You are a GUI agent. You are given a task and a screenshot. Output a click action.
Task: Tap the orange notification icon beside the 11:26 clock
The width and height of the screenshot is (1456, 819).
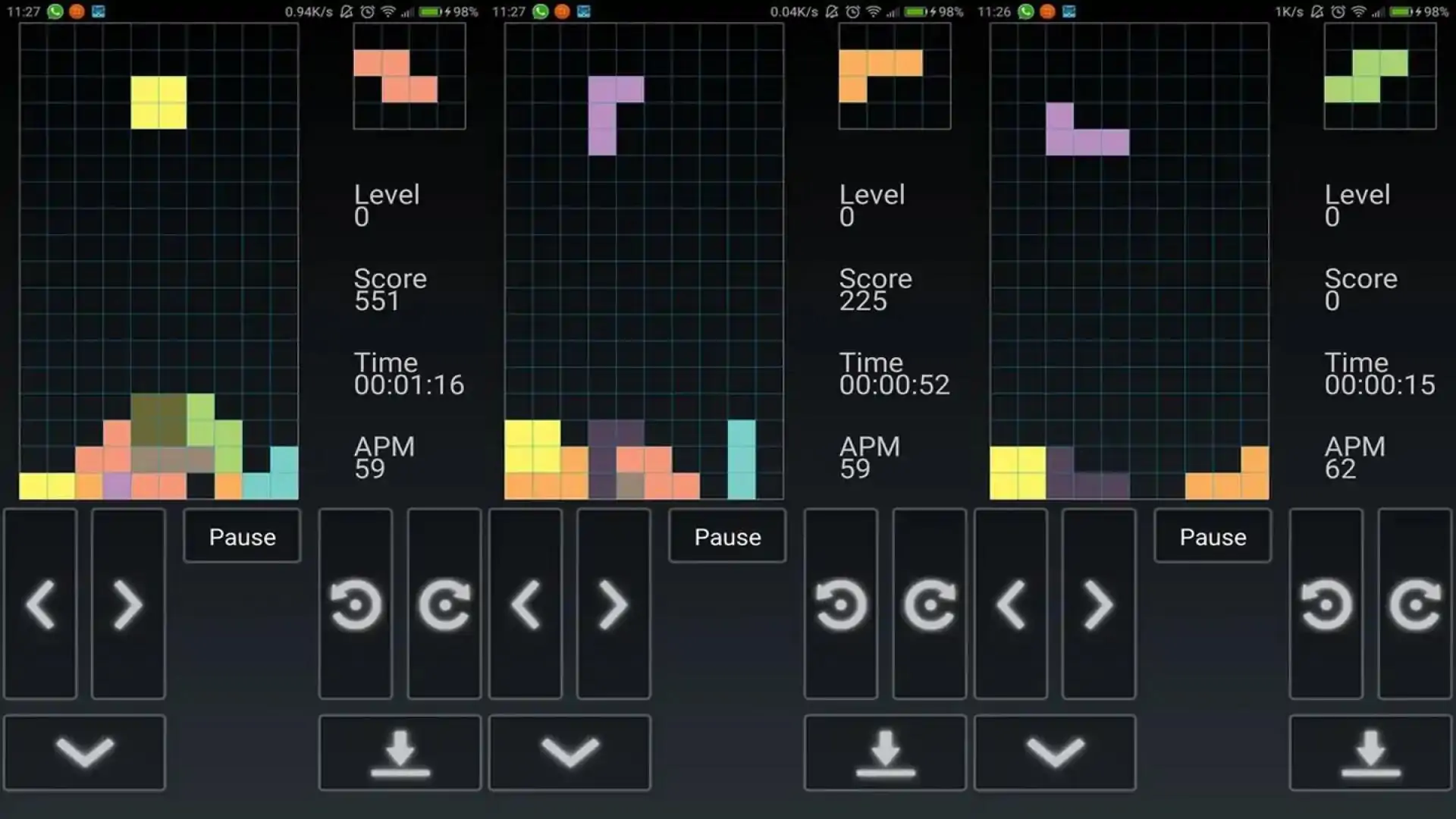tap(1047, 11)
